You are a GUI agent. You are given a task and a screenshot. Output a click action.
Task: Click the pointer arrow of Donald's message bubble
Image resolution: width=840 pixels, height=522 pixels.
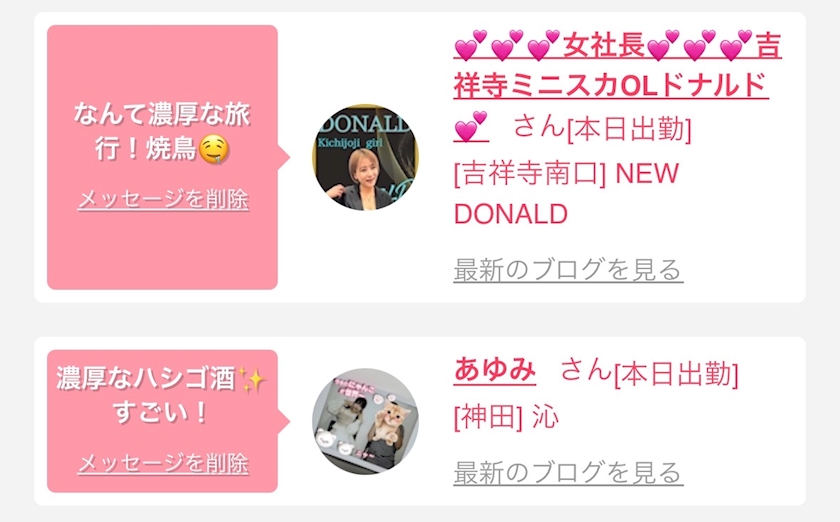(284, 158)
